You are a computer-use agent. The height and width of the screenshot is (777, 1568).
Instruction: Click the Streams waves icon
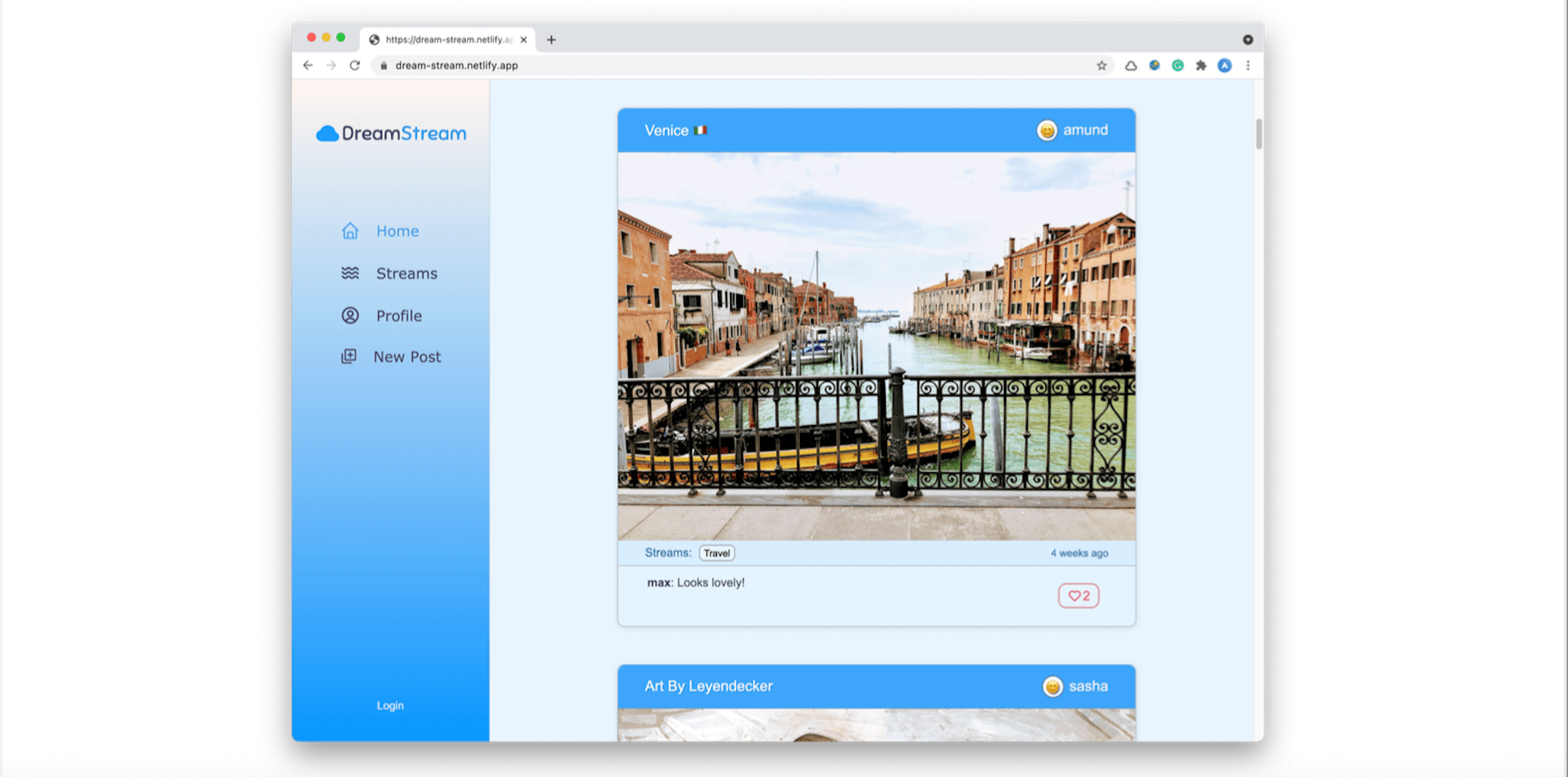coord(350,273)
